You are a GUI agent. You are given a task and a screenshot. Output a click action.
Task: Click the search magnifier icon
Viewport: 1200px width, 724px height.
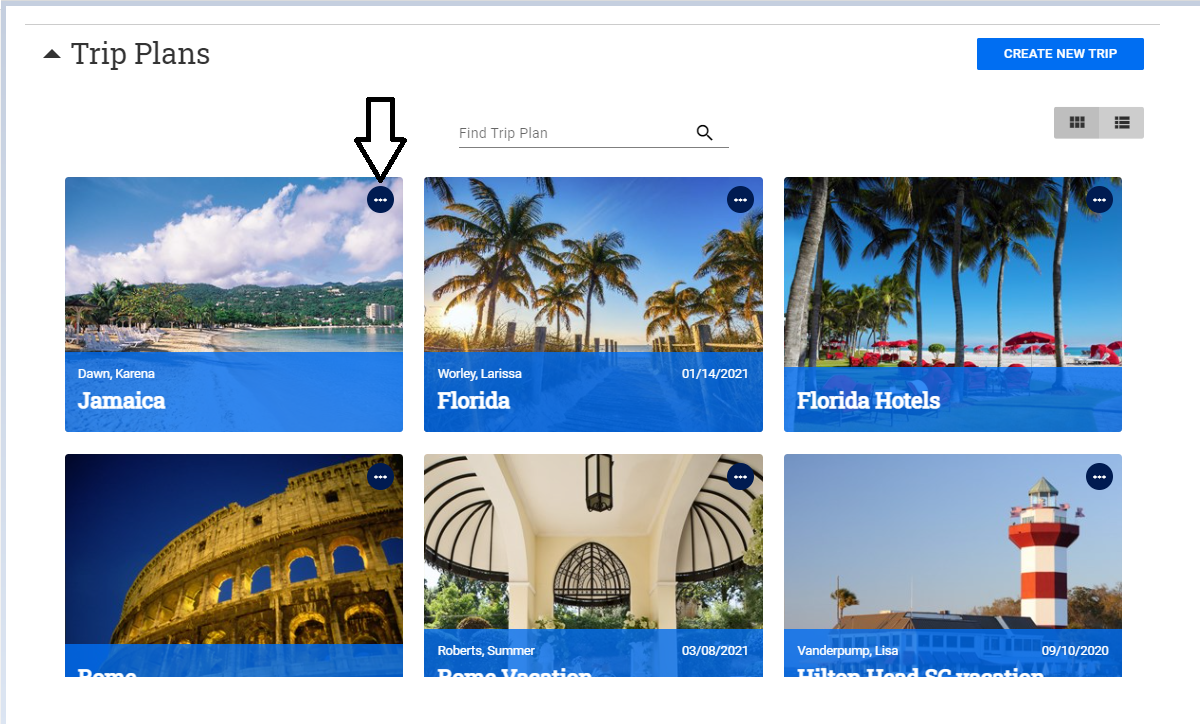[705, 133]
